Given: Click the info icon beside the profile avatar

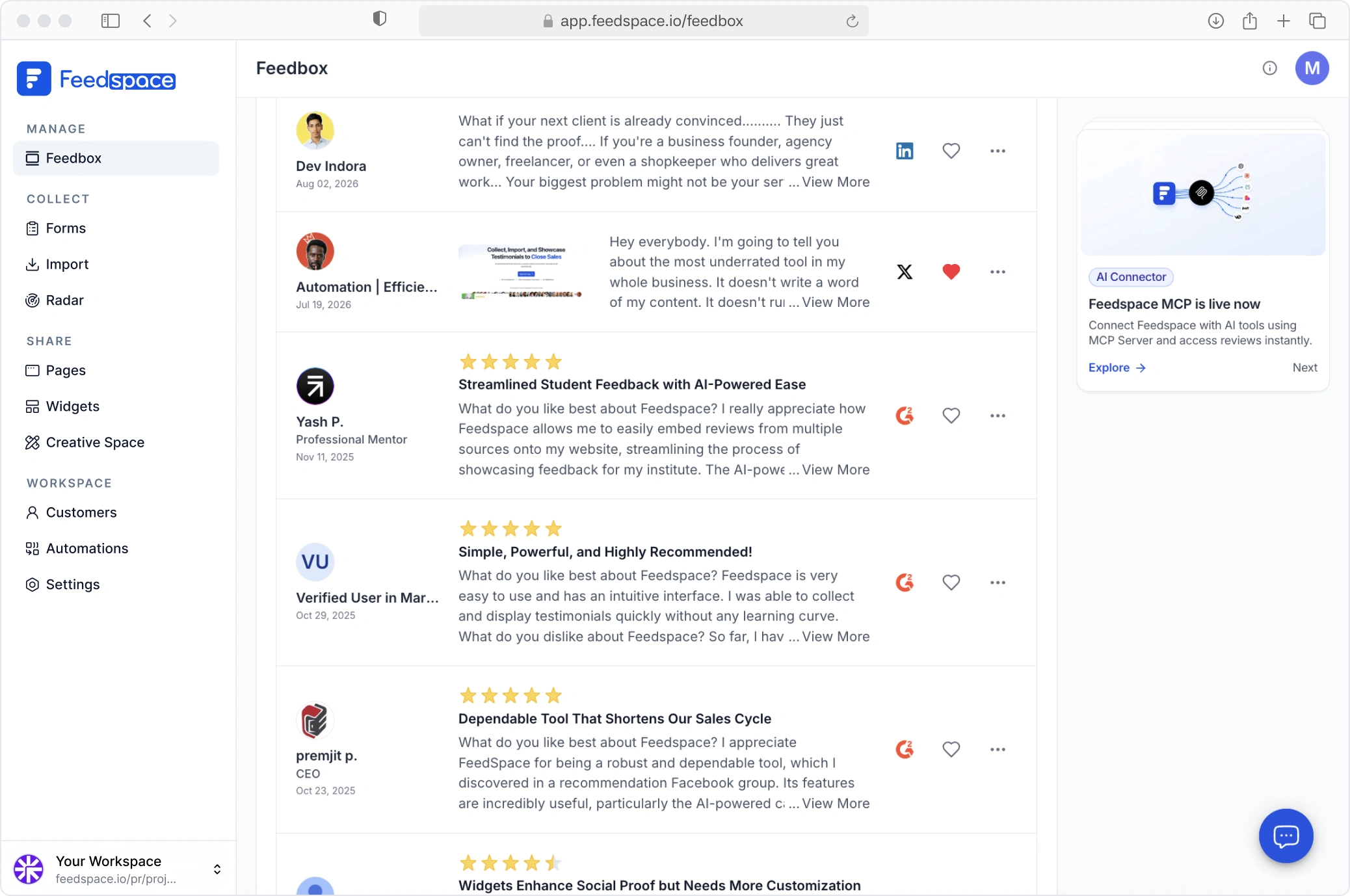Looking at the screenshot, I should [1269, 68].
